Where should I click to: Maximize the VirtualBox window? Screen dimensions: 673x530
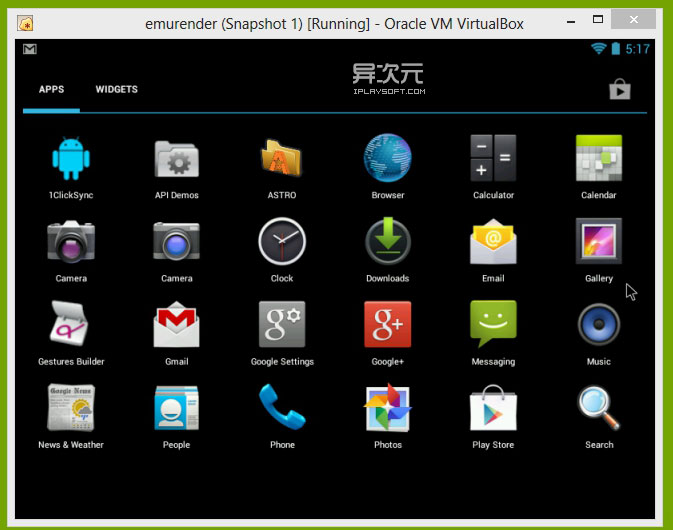coord(598,19)
